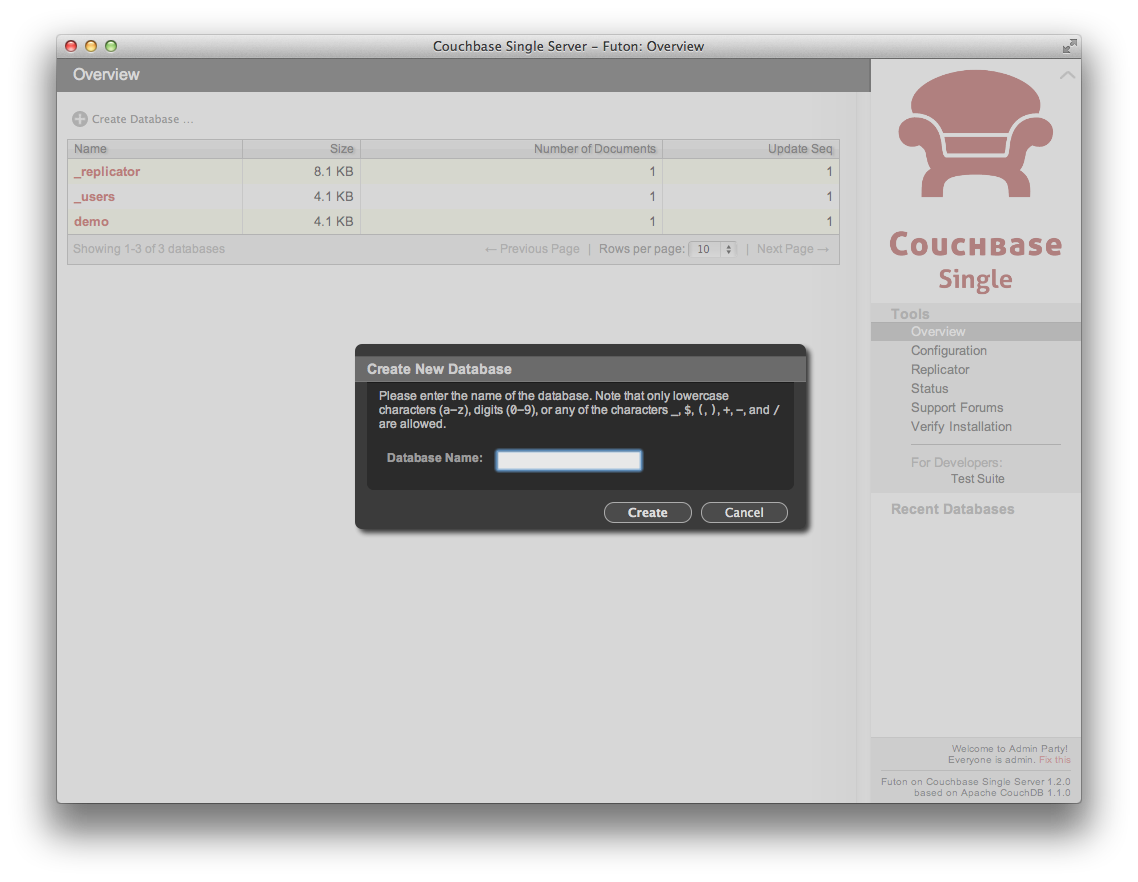Close the window with the red button
The image size is (1138, 882).
[71, 46]
